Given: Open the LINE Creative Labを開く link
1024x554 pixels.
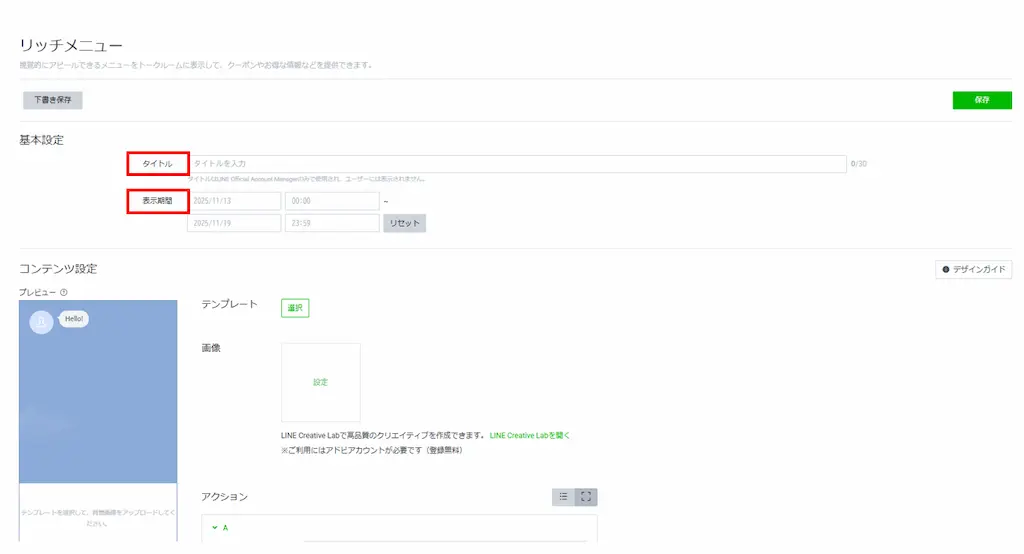Looking at the screenshot, I should (529, 436).
